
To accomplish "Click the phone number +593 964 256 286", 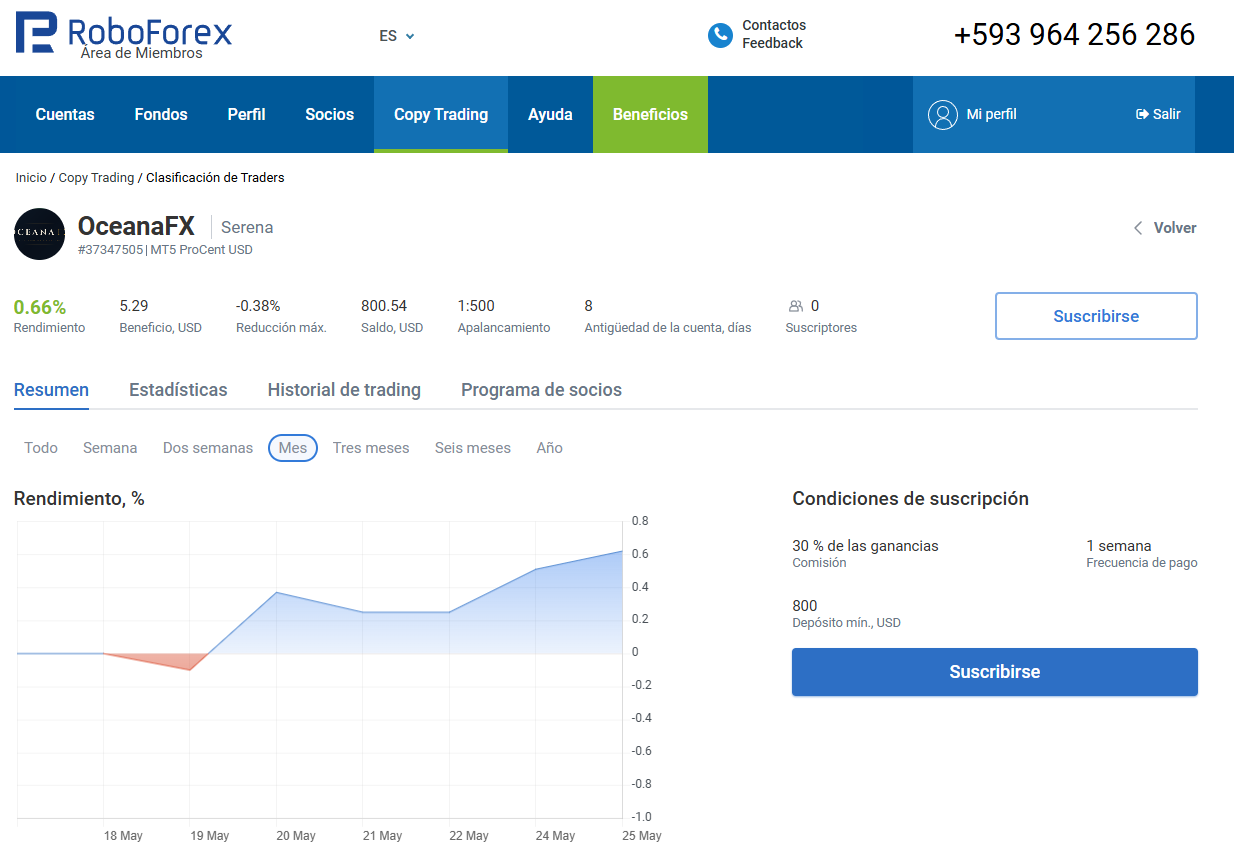I will (1075, 35).
